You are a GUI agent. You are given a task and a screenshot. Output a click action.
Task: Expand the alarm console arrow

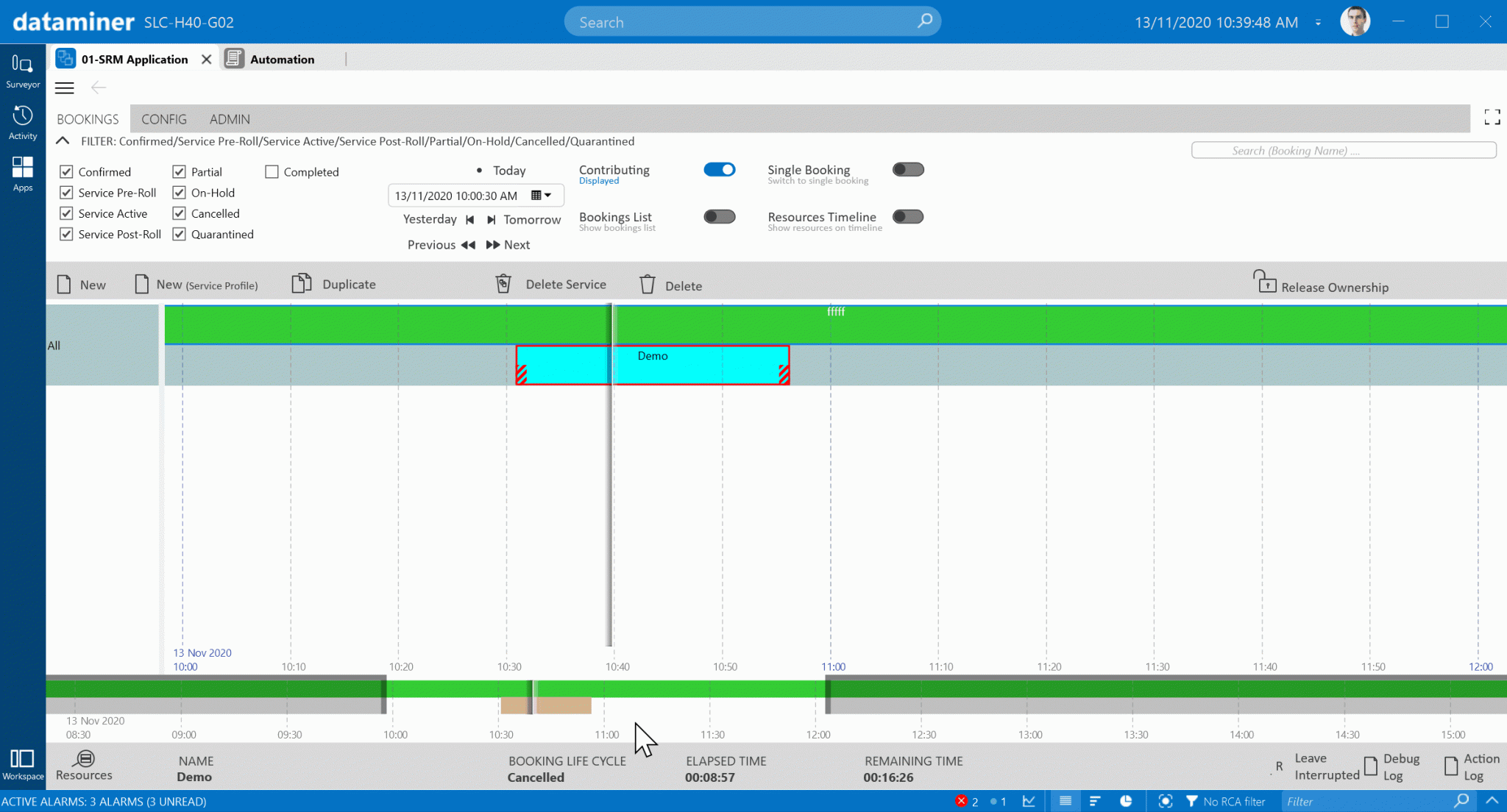[1492, 800]
